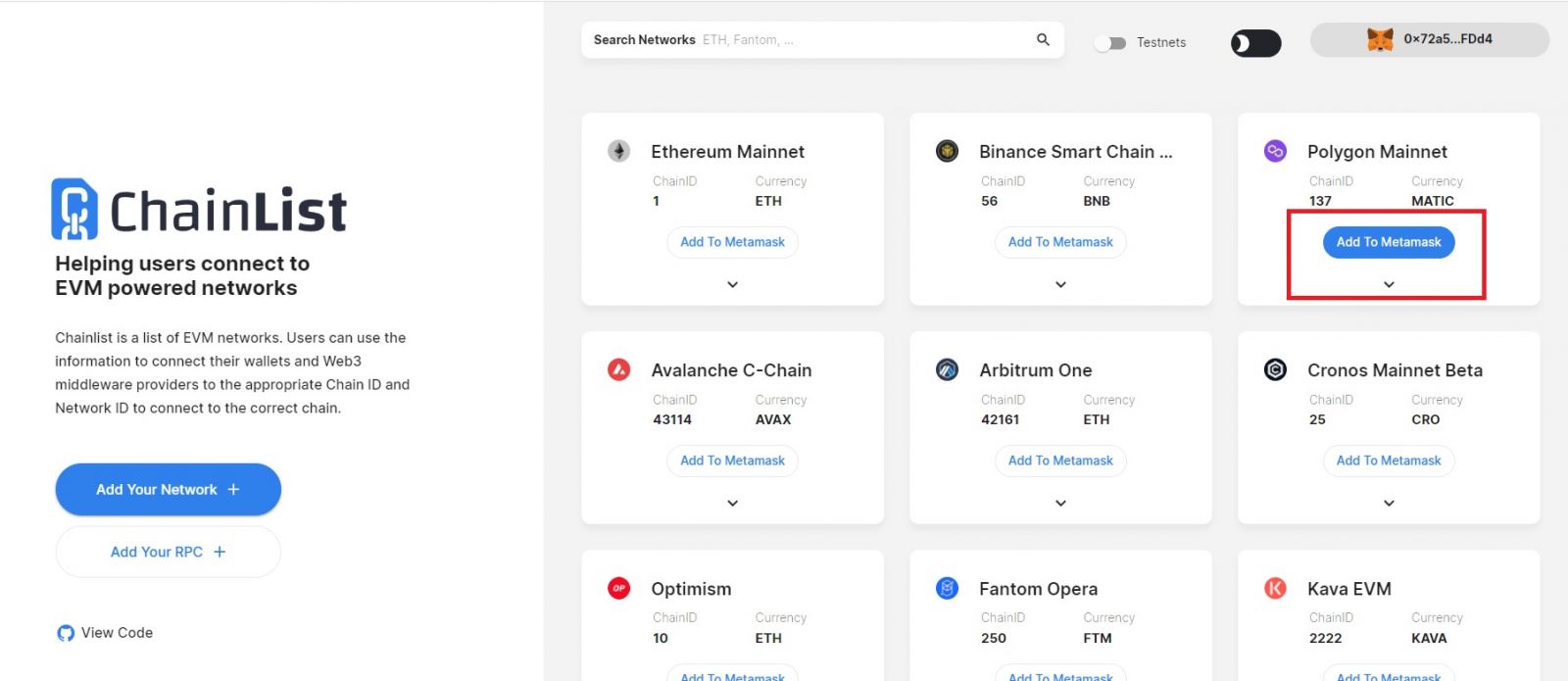Click the ChainID value 2222
The image size is (1568, 681).
1325,638
